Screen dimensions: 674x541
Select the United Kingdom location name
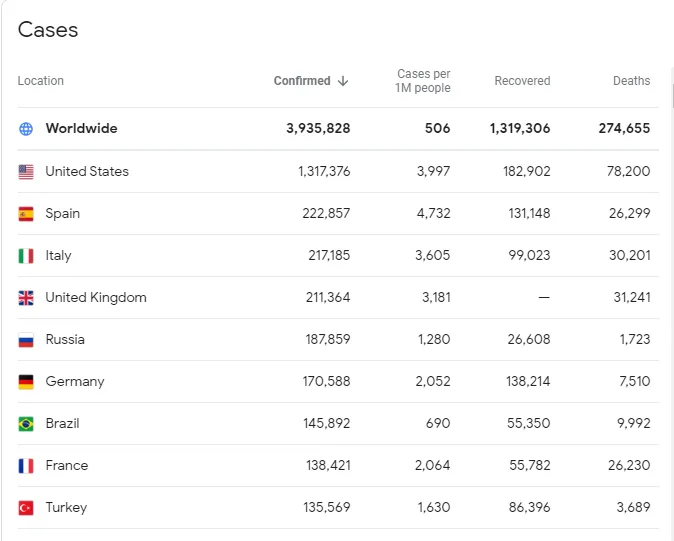coord(96,297)
